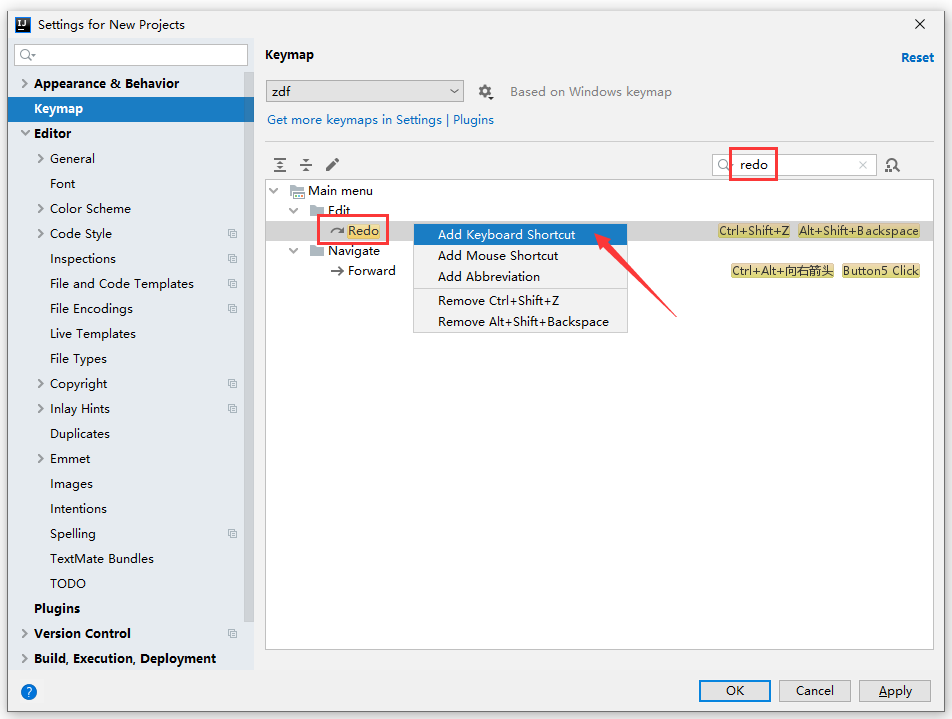
Task: Open the Plugins link under keymap
Action: 473,120
